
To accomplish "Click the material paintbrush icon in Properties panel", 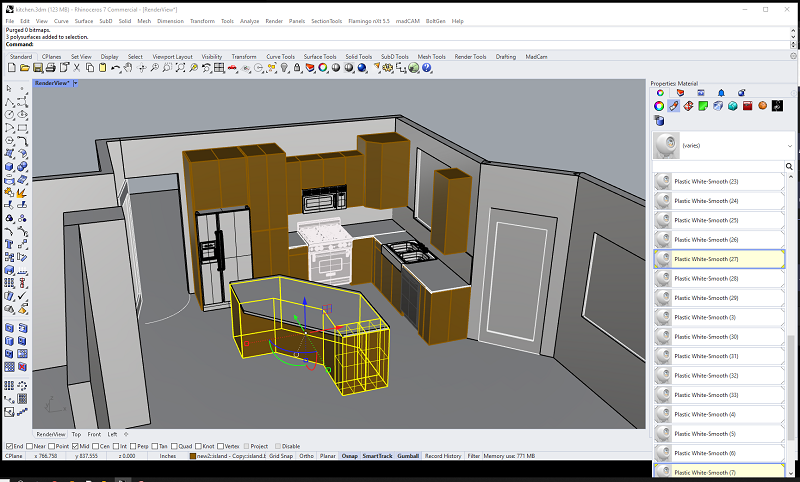I will [674, 106].
